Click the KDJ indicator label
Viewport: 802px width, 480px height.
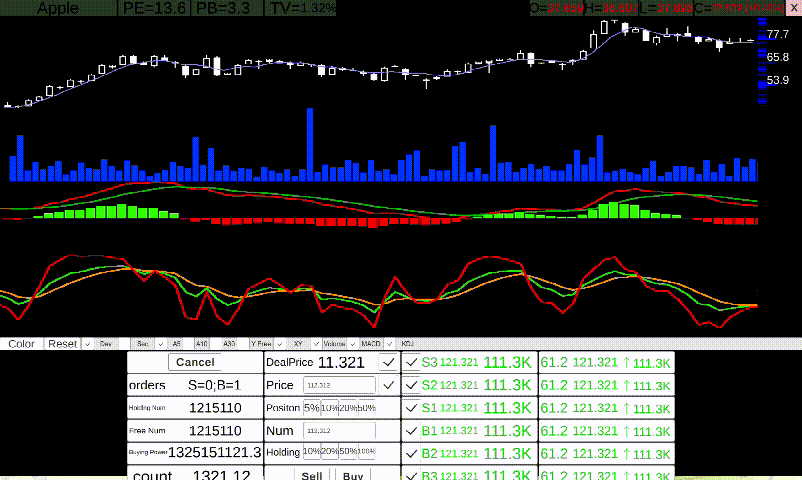[x=407, y=344]
